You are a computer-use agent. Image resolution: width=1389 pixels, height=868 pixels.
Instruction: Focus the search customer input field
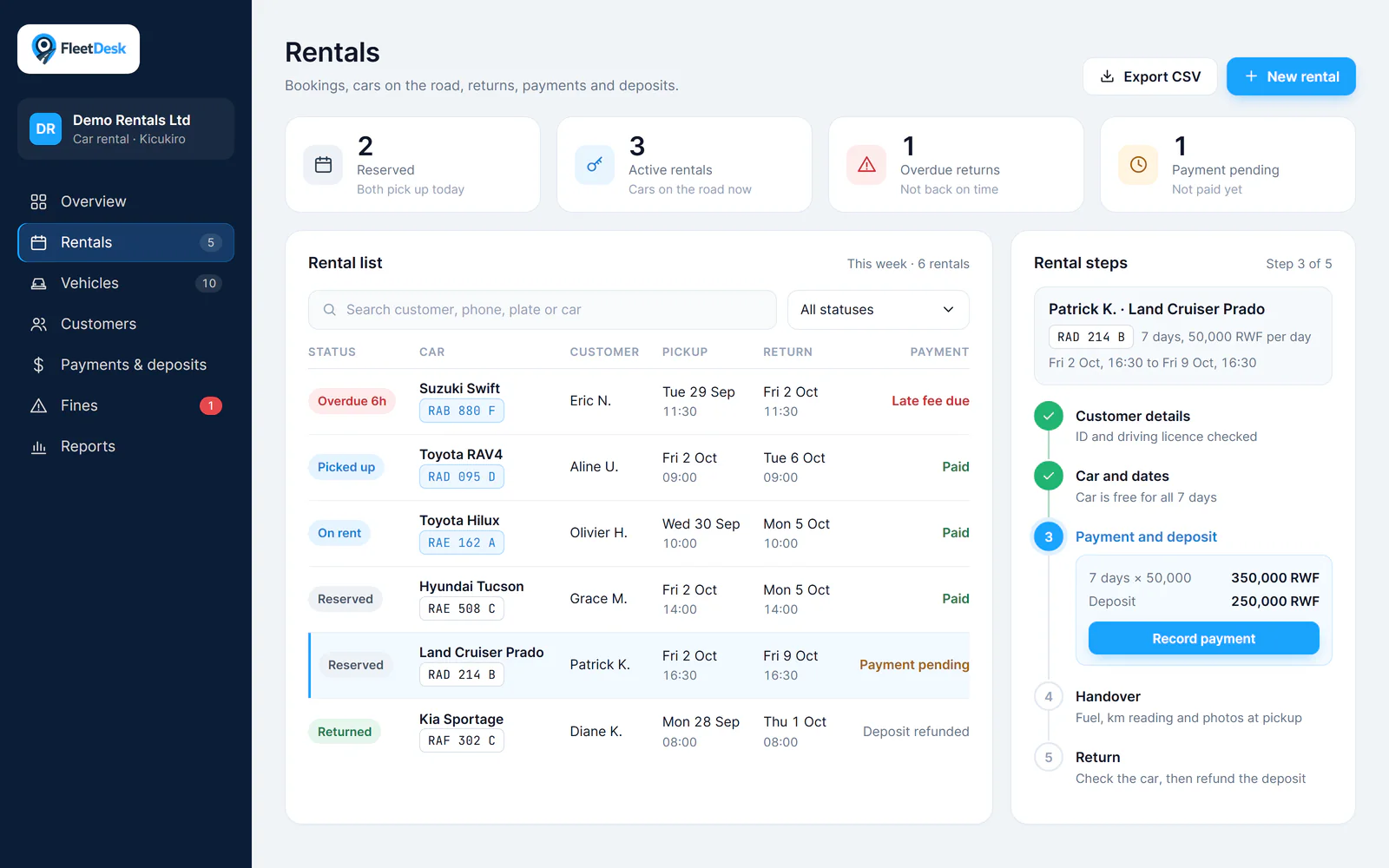[542, 310]
